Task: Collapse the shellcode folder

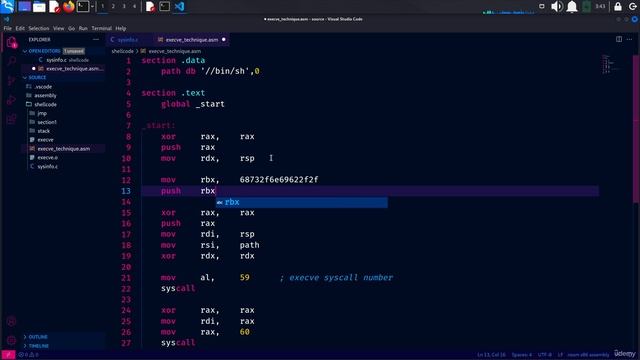Action: pyautogui.click(x=45, y=104)
